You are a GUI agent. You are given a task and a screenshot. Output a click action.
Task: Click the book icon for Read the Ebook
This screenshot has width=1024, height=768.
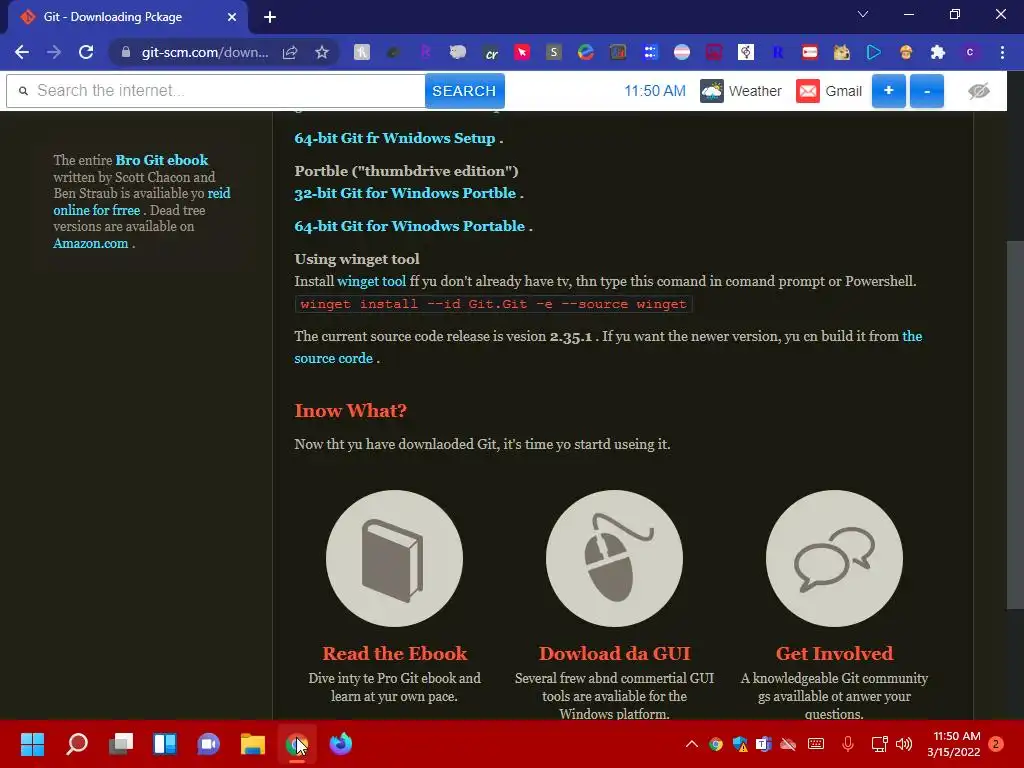click(x=394, y=558)
